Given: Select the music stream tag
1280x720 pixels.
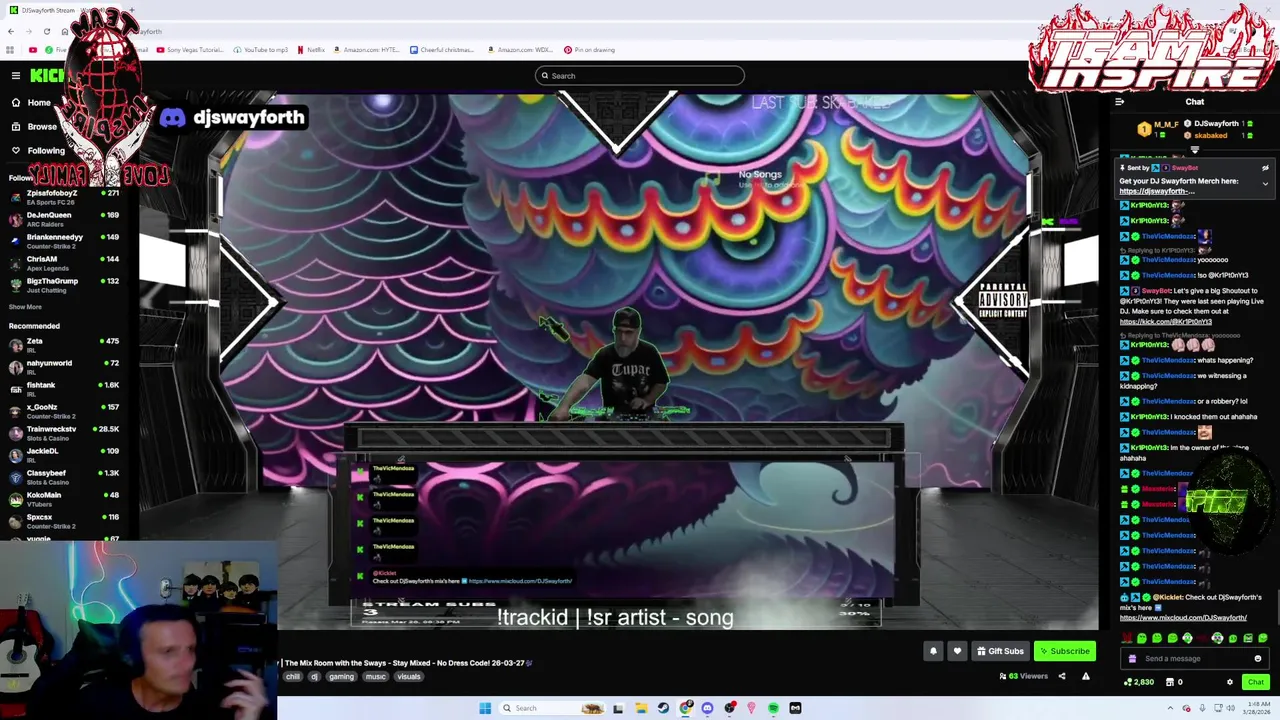Looking at the screenshot, I should coord(375,677).
